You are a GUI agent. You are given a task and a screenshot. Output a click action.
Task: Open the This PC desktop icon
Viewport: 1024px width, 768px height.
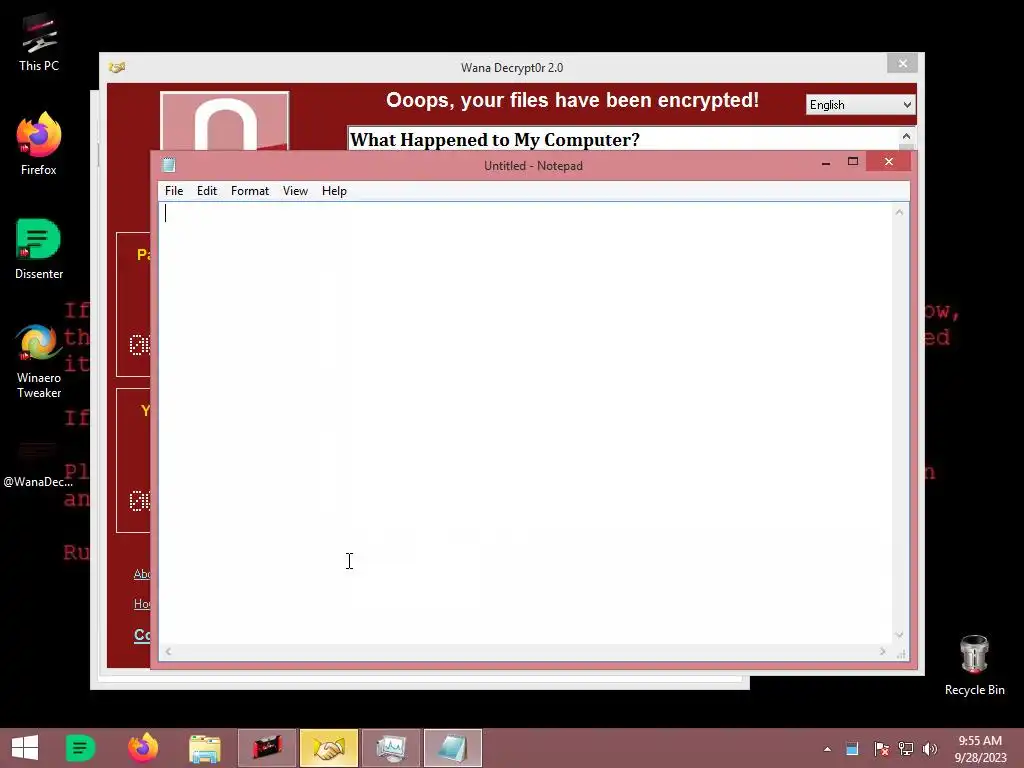point(39,42)
